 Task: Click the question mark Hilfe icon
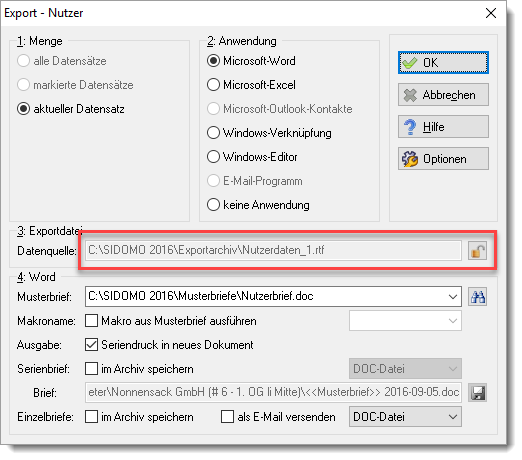point(410,127)
